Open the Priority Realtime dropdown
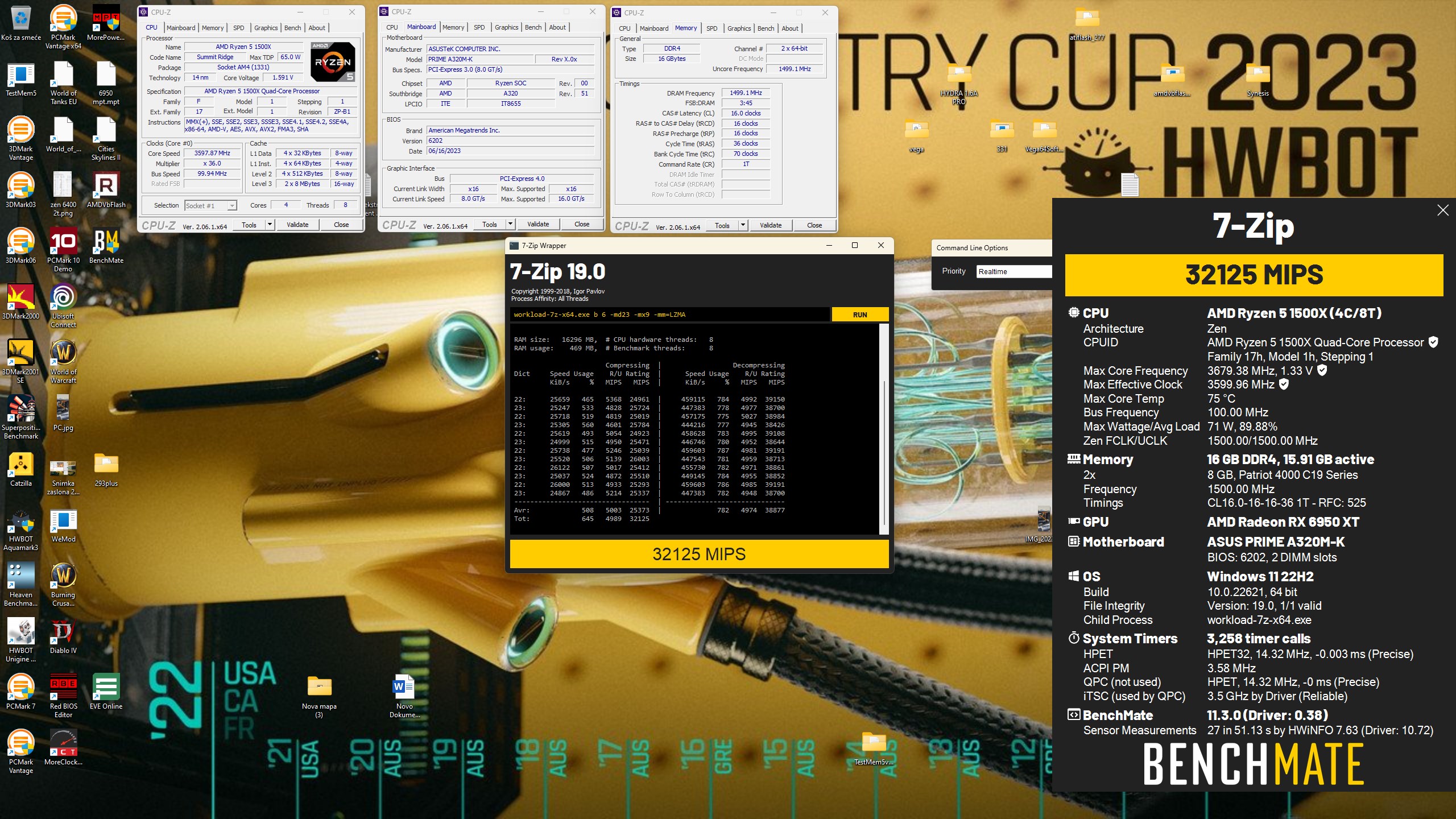 (1014, 271)
